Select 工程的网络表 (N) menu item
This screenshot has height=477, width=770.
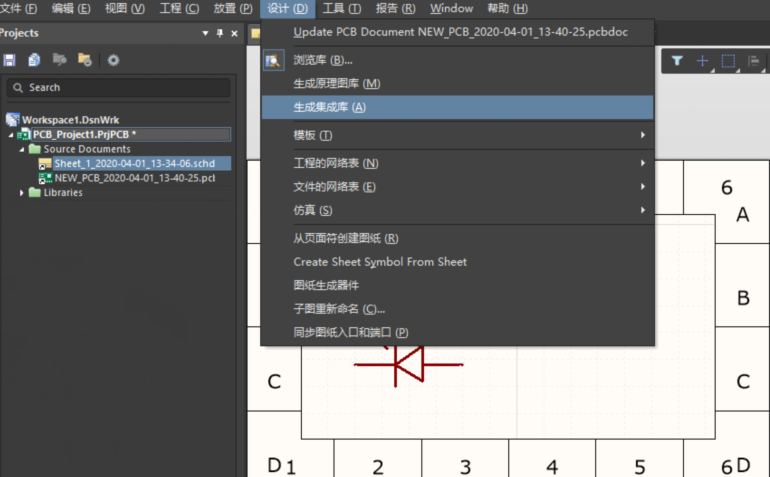point(458,163)
